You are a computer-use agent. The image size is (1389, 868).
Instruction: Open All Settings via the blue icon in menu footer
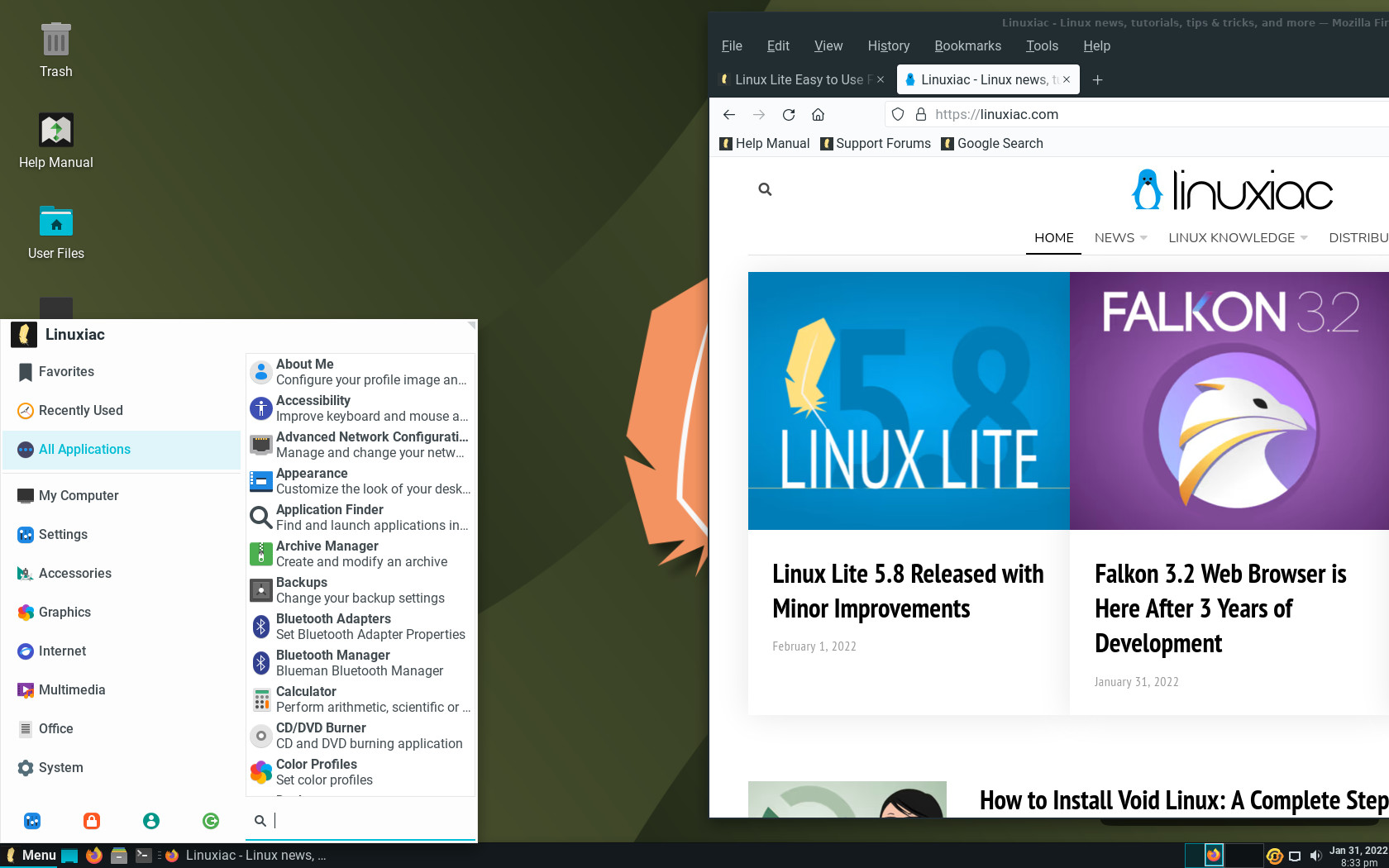(x=32, y=821)
